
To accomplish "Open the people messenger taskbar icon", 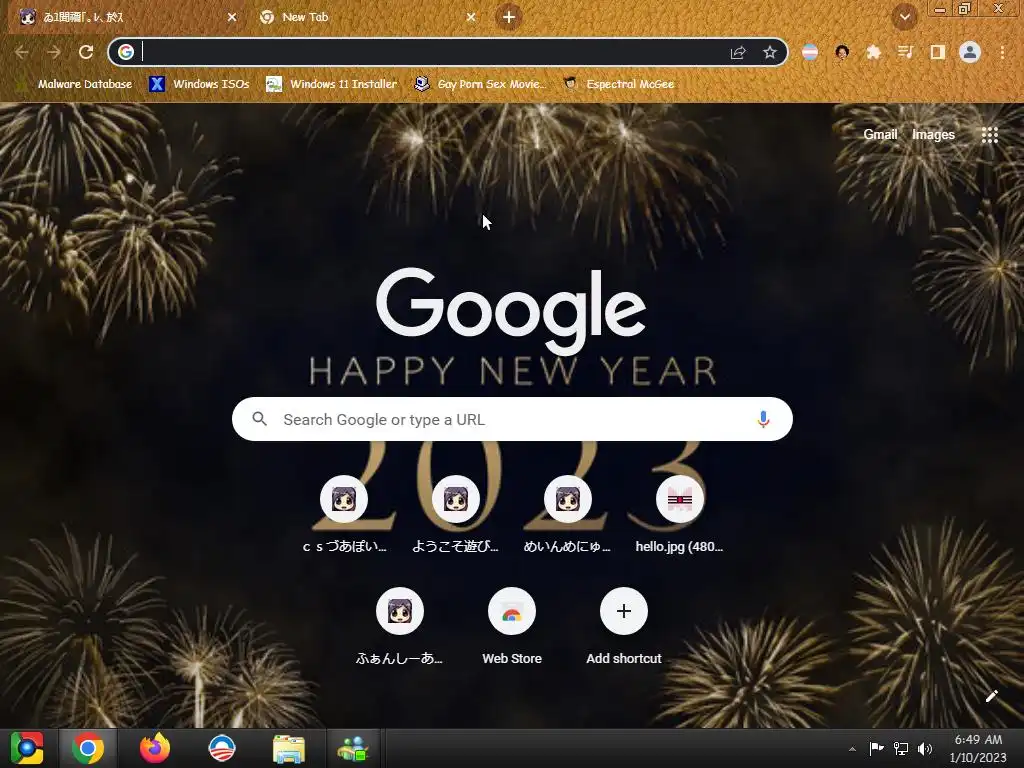I will 353,748.
